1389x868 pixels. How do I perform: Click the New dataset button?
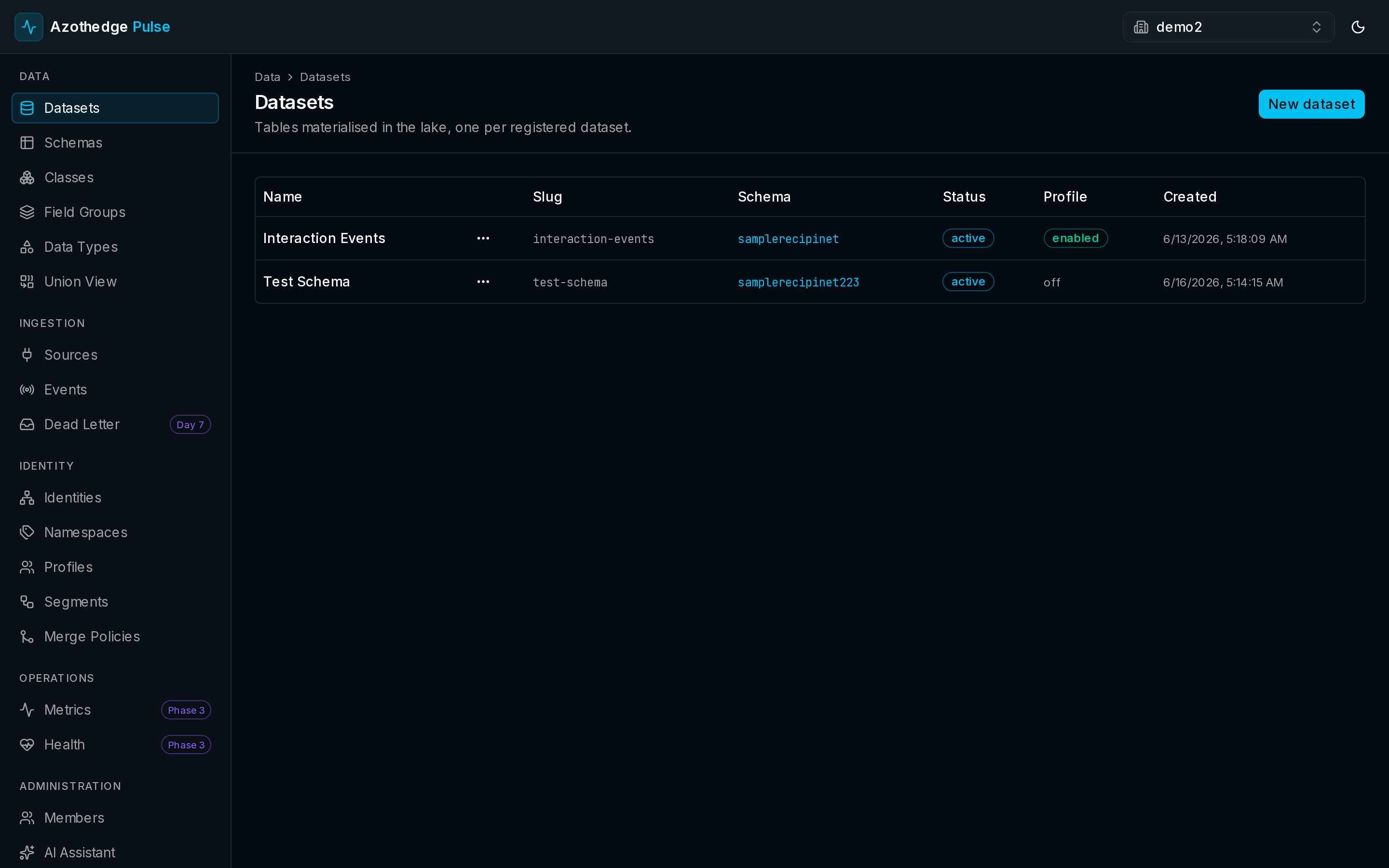(x=1311, y=104)
